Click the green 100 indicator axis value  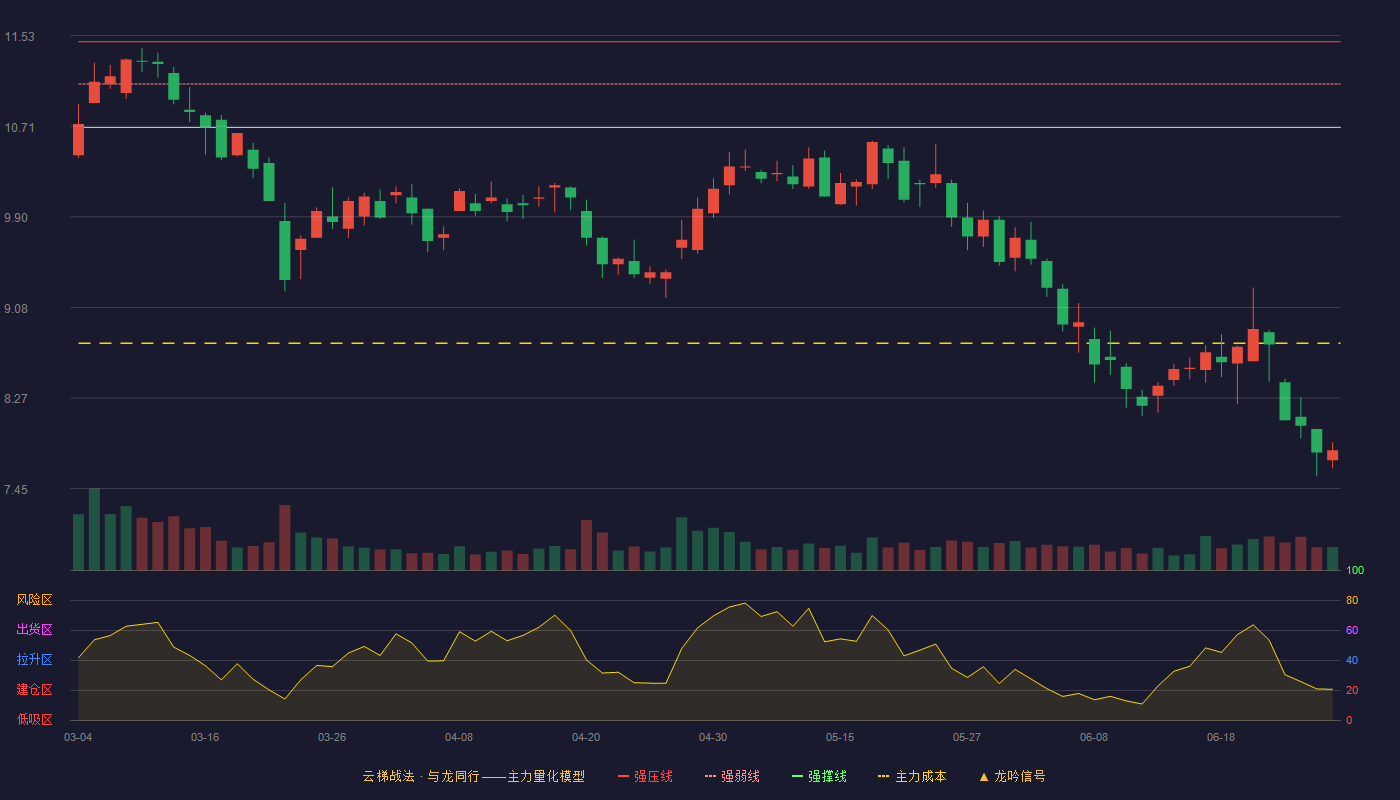[x=1355, y=571]
